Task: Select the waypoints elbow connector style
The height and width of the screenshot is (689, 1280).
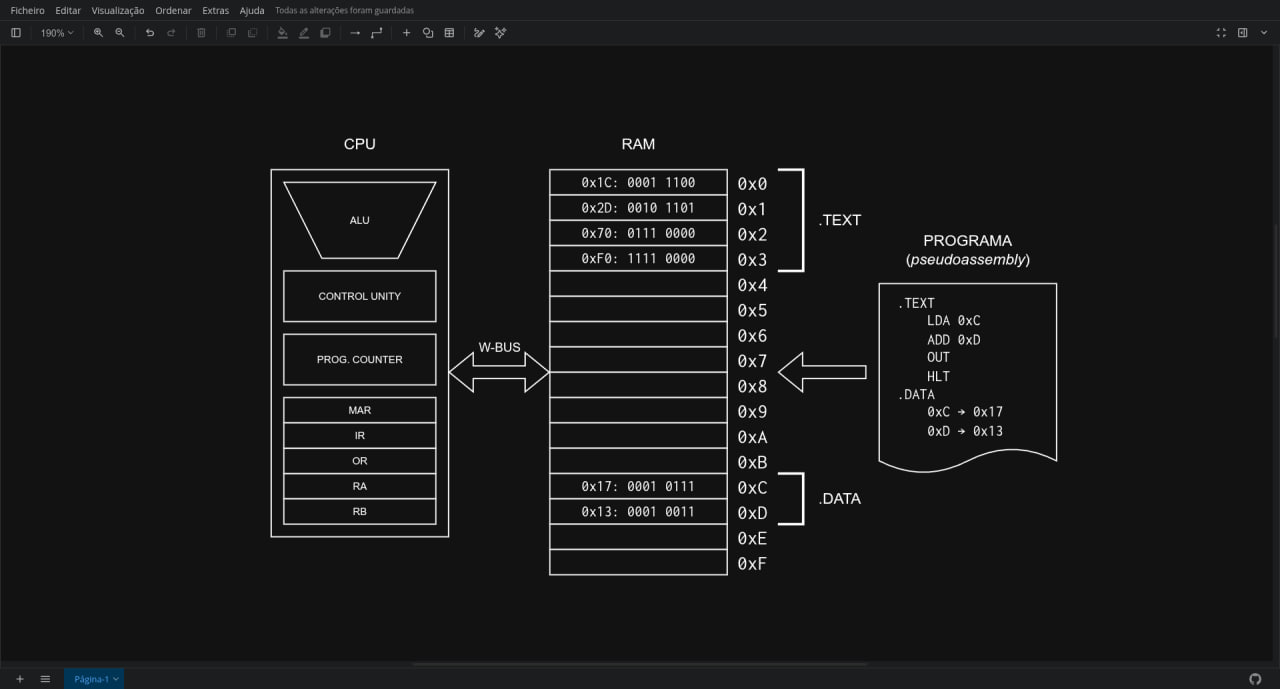Action: click(377, 33)
